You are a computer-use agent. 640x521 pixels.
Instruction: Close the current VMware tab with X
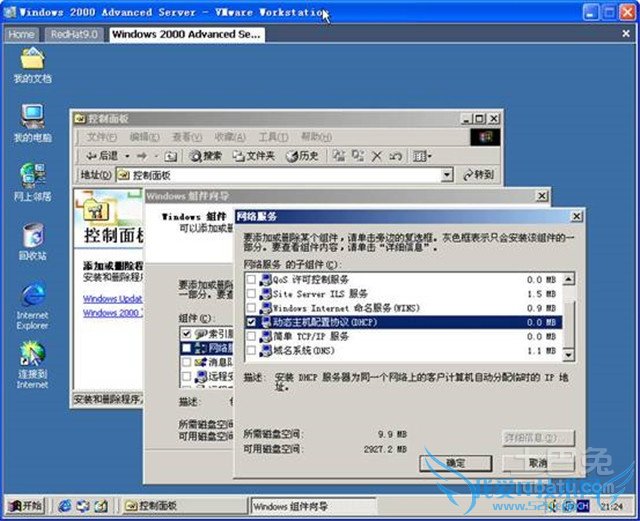[626, 33]
